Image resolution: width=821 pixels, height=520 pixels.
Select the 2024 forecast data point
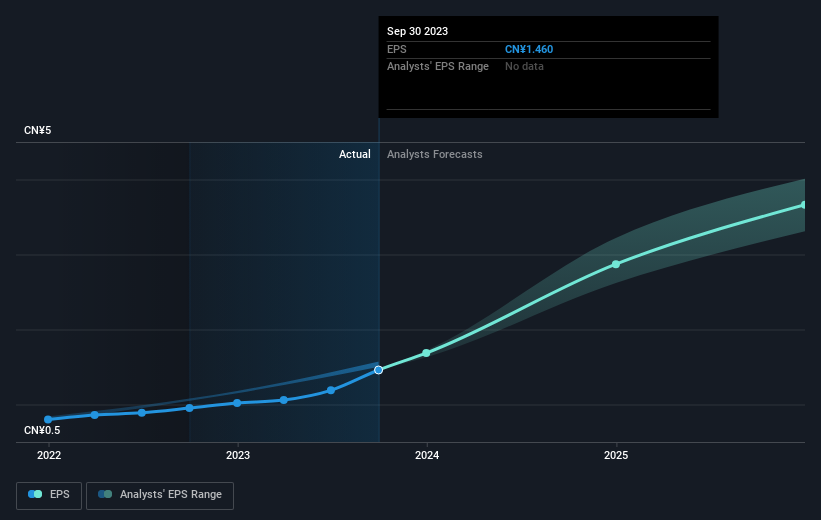[426, 353]
